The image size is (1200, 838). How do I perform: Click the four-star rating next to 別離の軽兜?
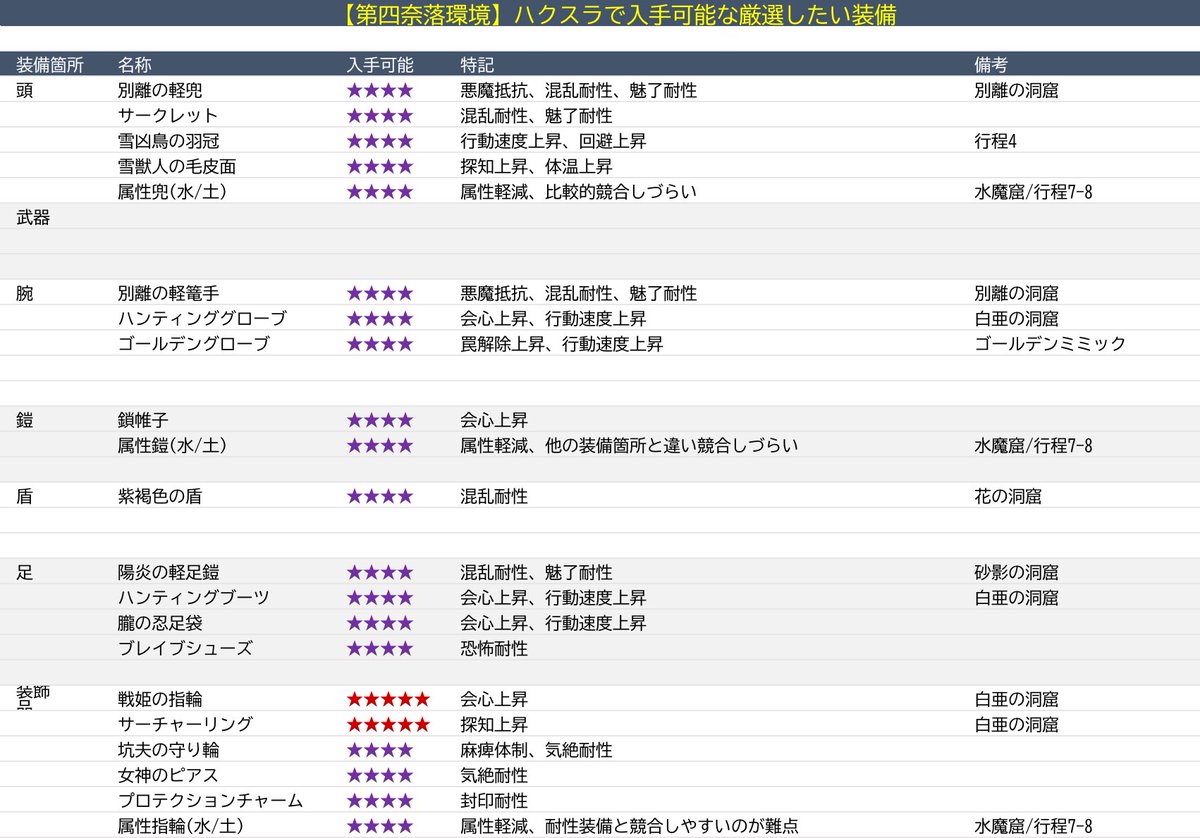376,90
